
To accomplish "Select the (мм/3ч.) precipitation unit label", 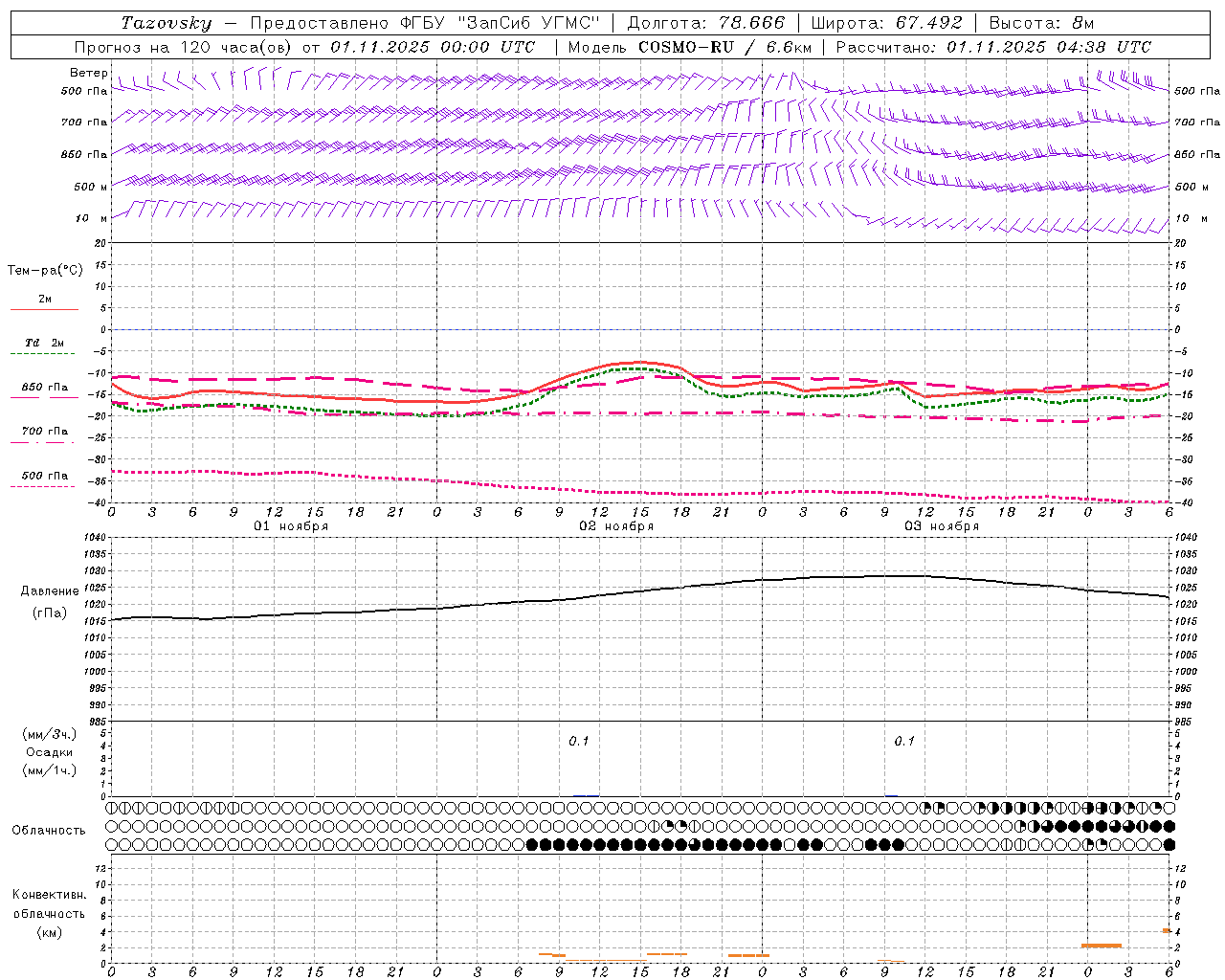I will [x=50, y=734].
